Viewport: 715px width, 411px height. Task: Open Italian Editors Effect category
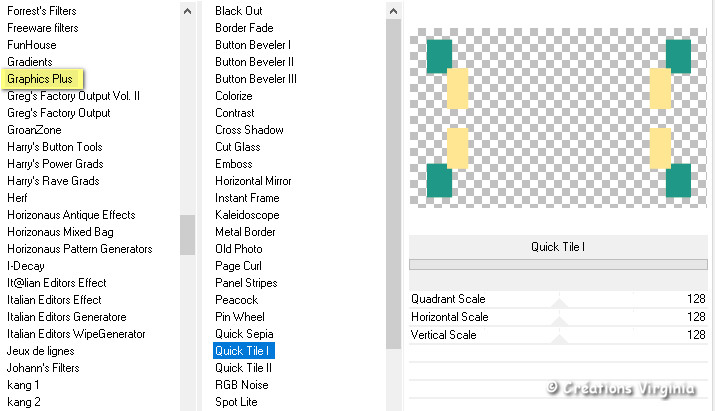[54, 300]
